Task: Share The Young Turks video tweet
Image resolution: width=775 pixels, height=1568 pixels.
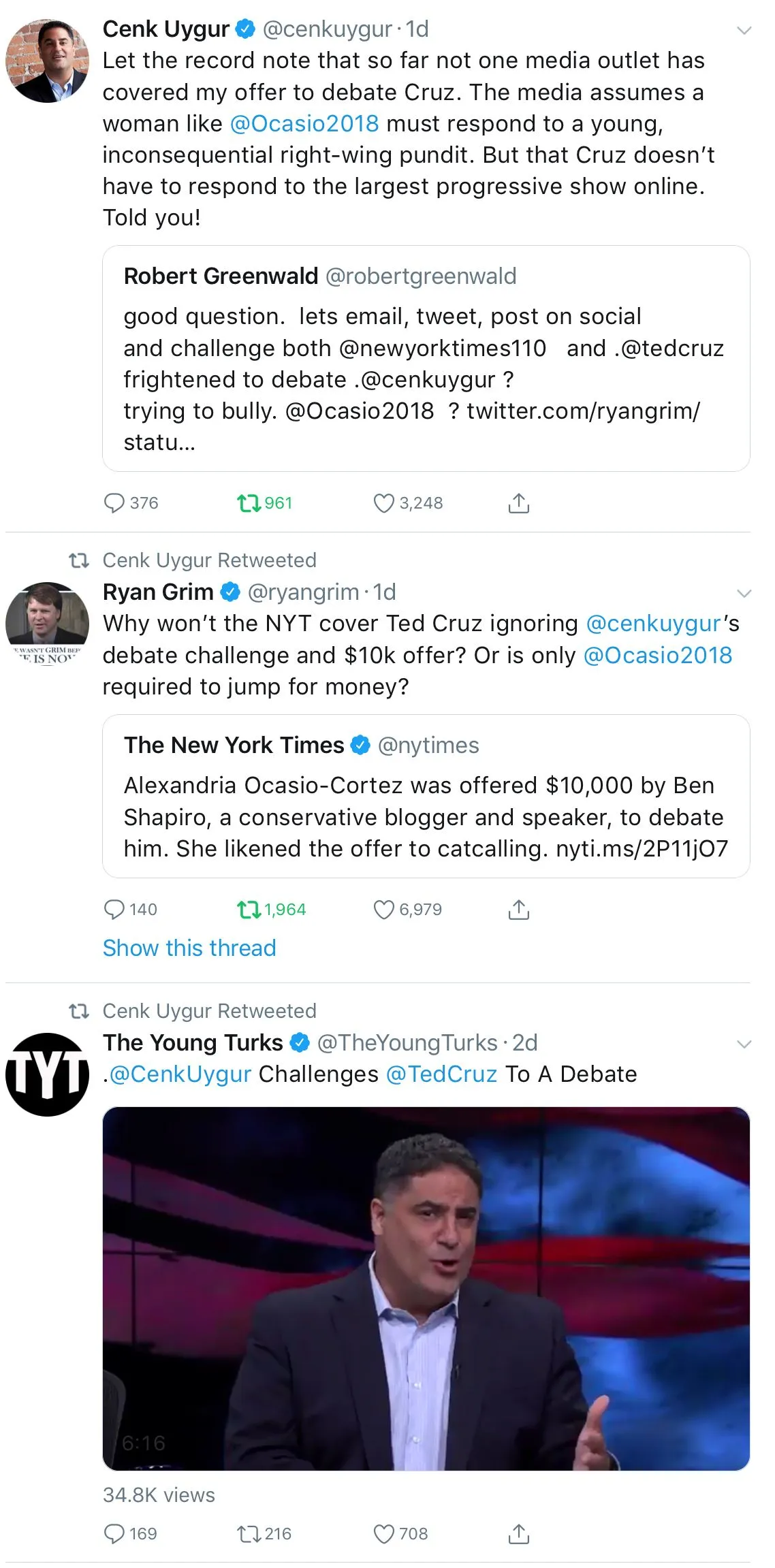Action: click(518, 1533)
